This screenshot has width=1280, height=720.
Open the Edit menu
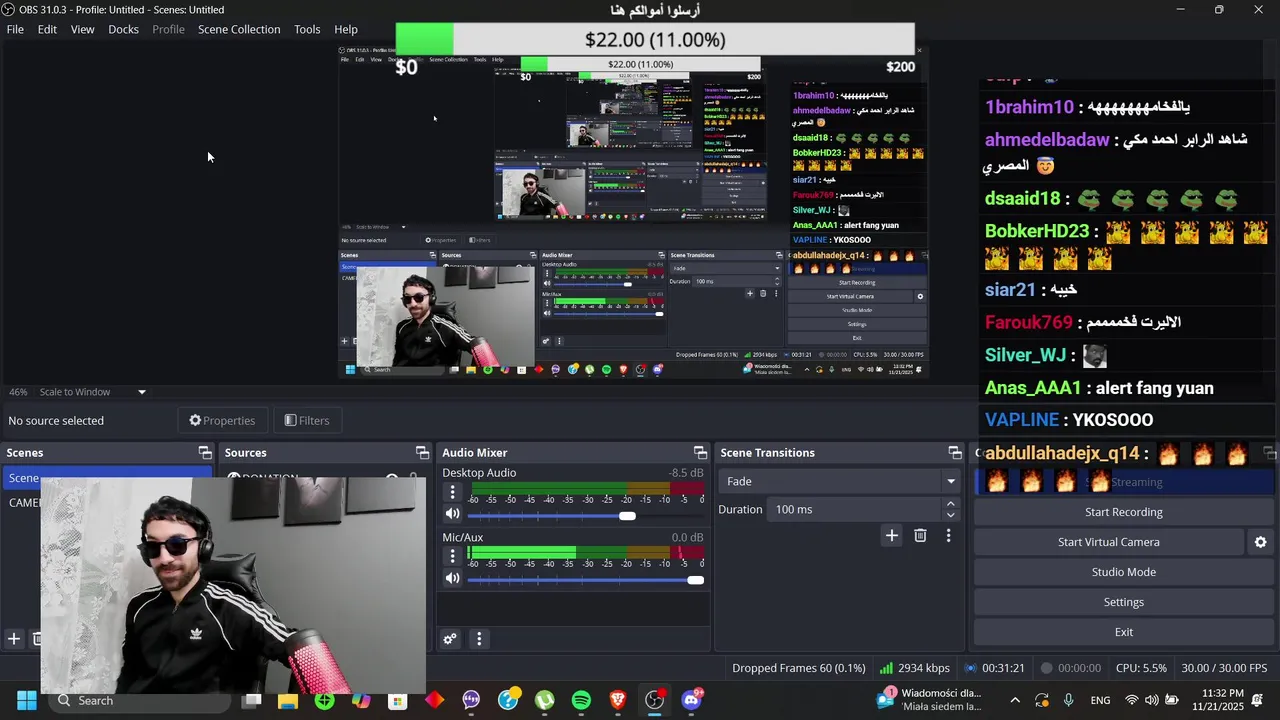tap(47, 29)
